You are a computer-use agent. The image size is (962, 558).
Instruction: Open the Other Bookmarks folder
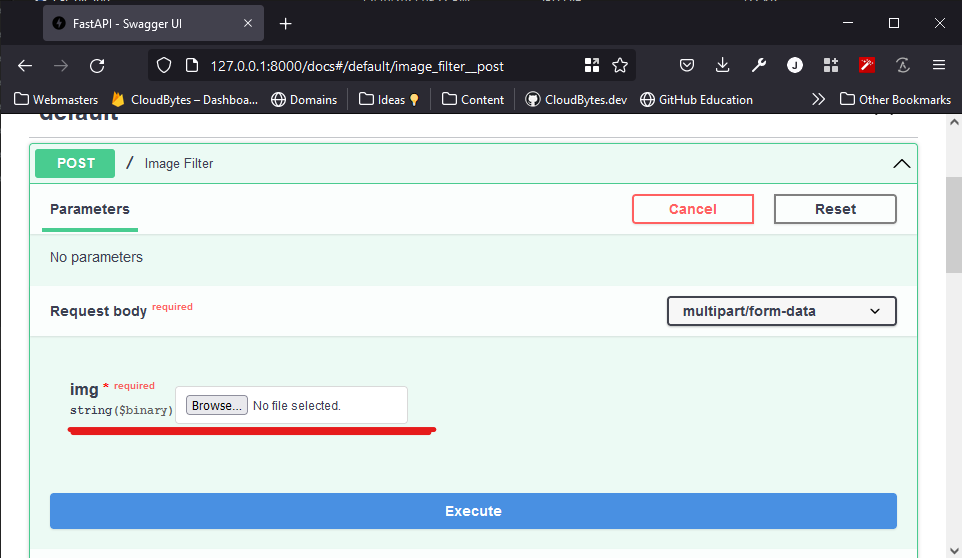pyautogui.click(x=895, y=99)
